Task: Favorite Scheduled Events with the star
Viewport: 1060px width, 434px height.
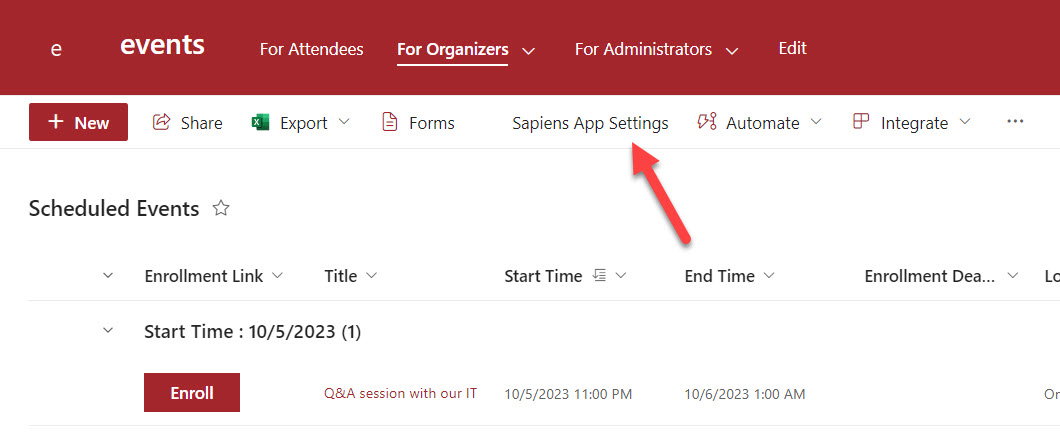Action: [x=221, y=208]
